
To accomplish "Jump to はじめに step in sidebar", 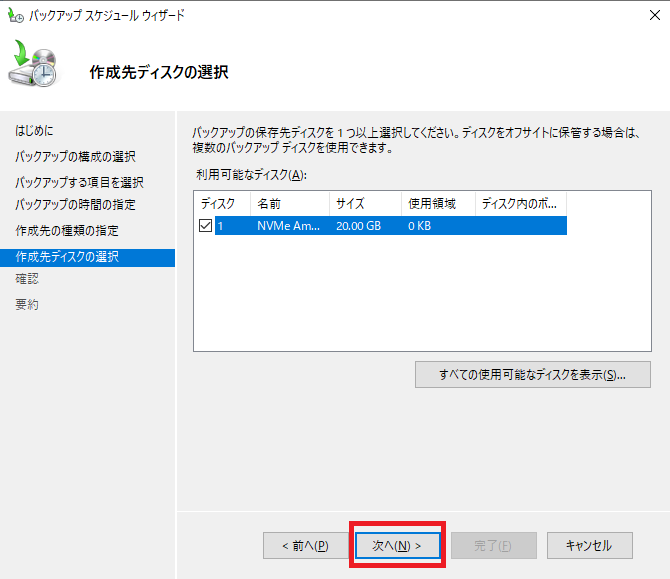I will tap(35, 131).
